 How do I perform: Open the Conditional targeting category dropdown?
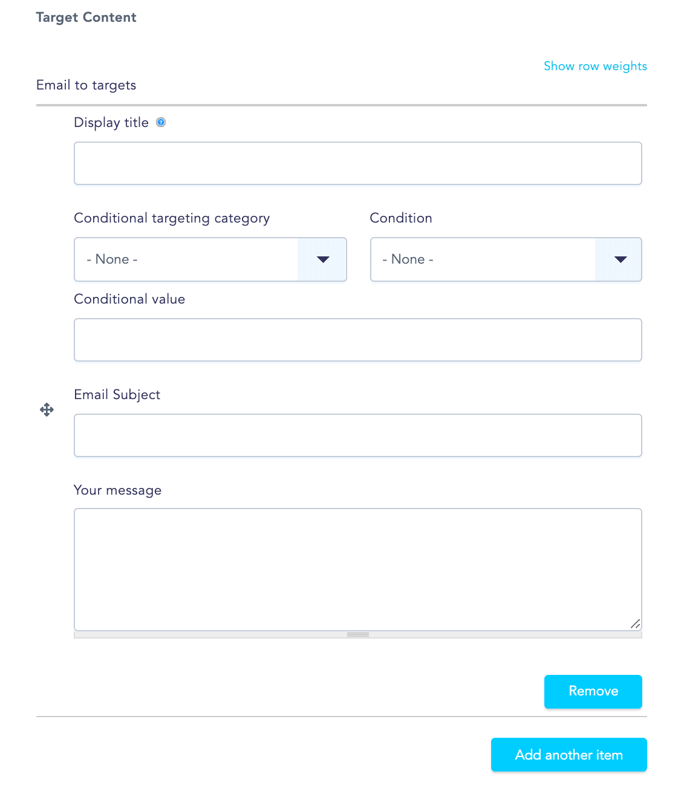tap(210, 259)
